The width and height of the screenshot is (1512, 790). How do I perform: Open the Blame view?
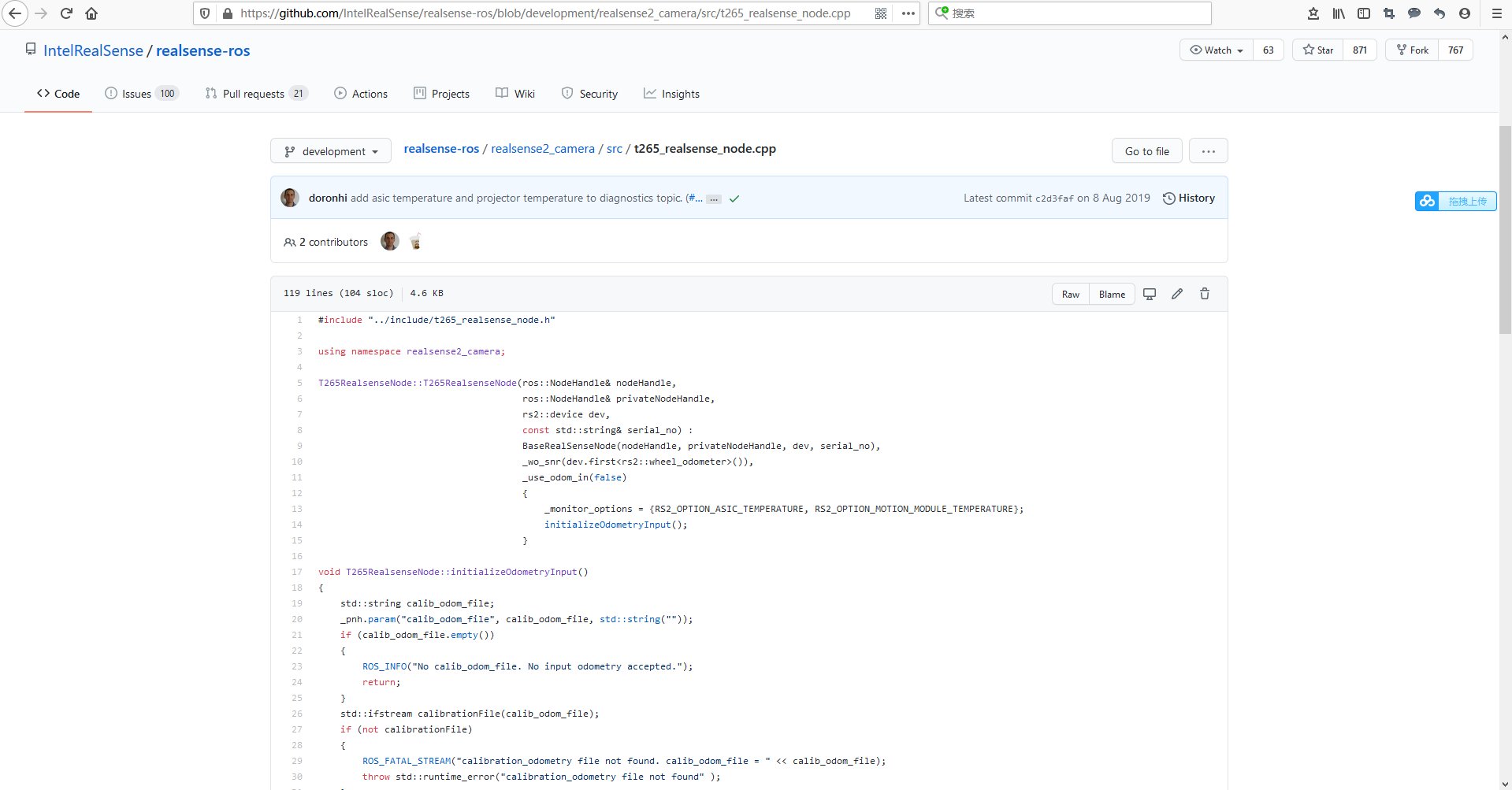(1112, 294)
